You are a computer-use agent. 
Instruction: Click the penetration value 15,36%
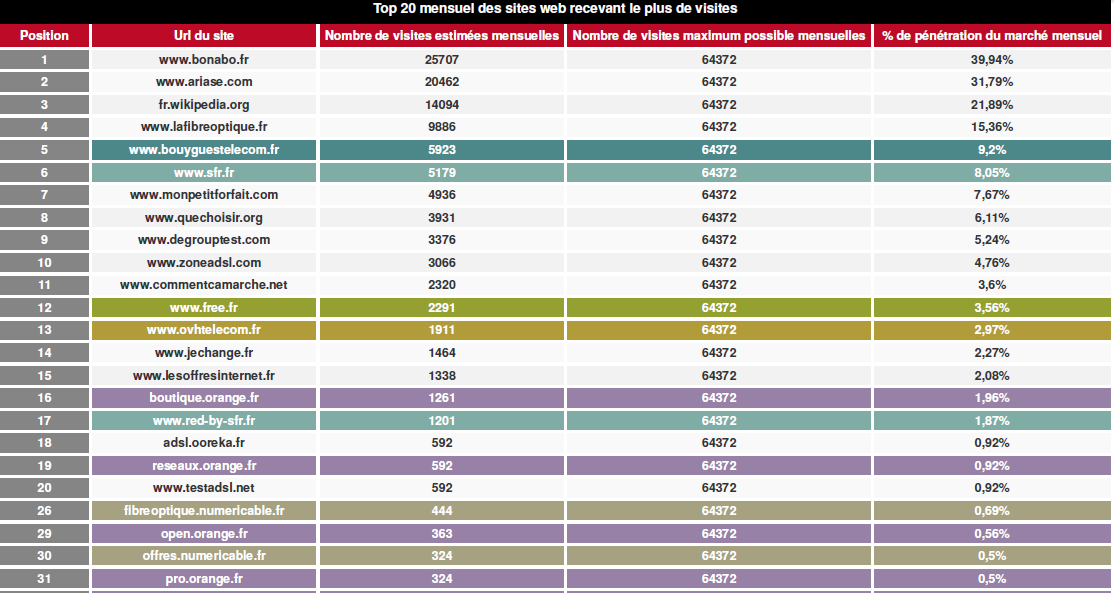992,127
